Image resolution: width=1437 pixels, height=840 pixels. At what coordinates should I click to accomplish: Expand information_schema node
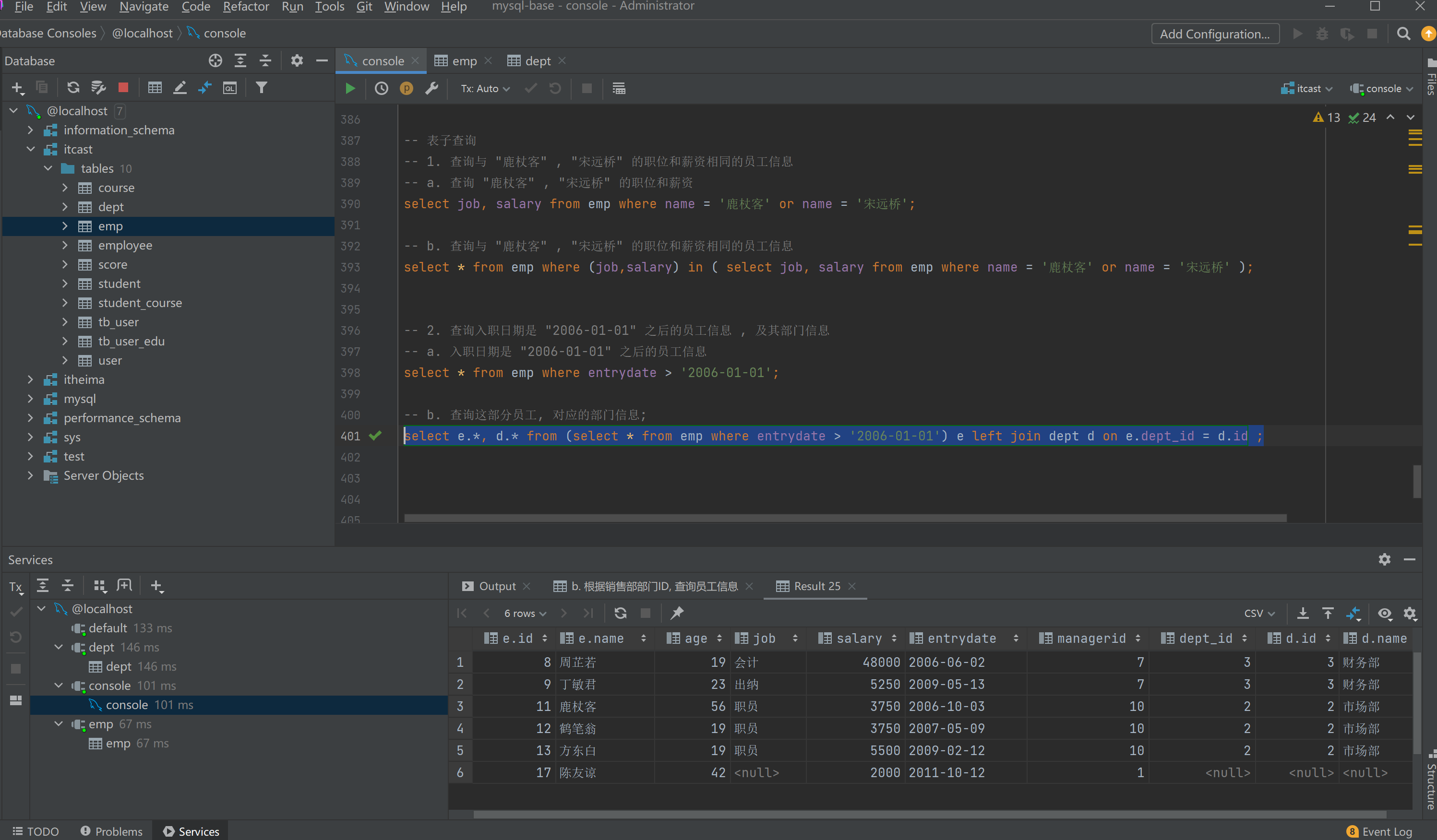point(30,130)
